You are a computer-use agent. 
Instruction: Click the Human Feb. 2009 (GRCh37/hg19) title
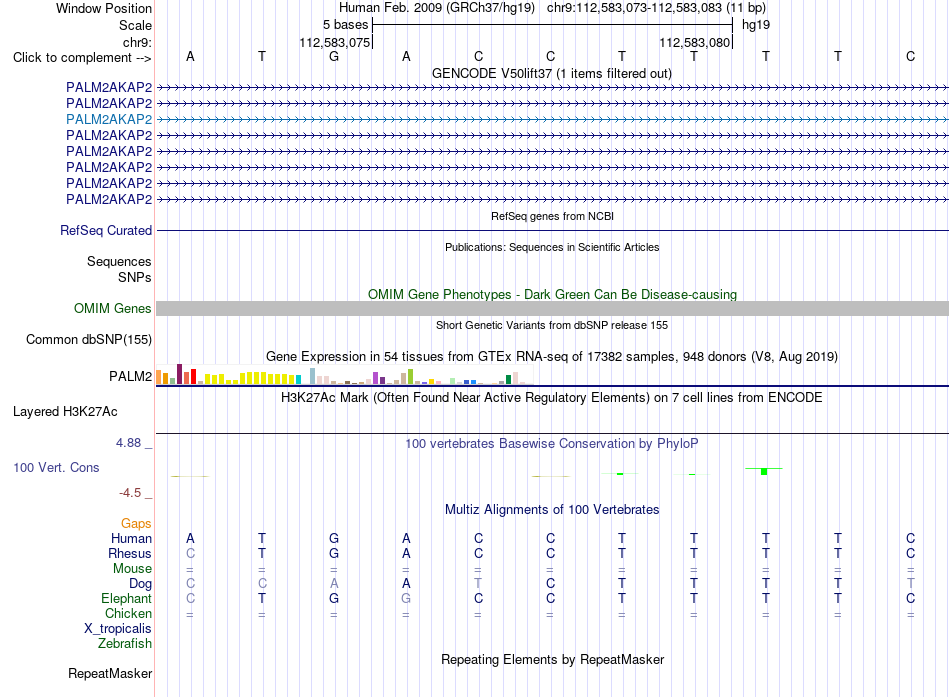[x=436, y=8]
